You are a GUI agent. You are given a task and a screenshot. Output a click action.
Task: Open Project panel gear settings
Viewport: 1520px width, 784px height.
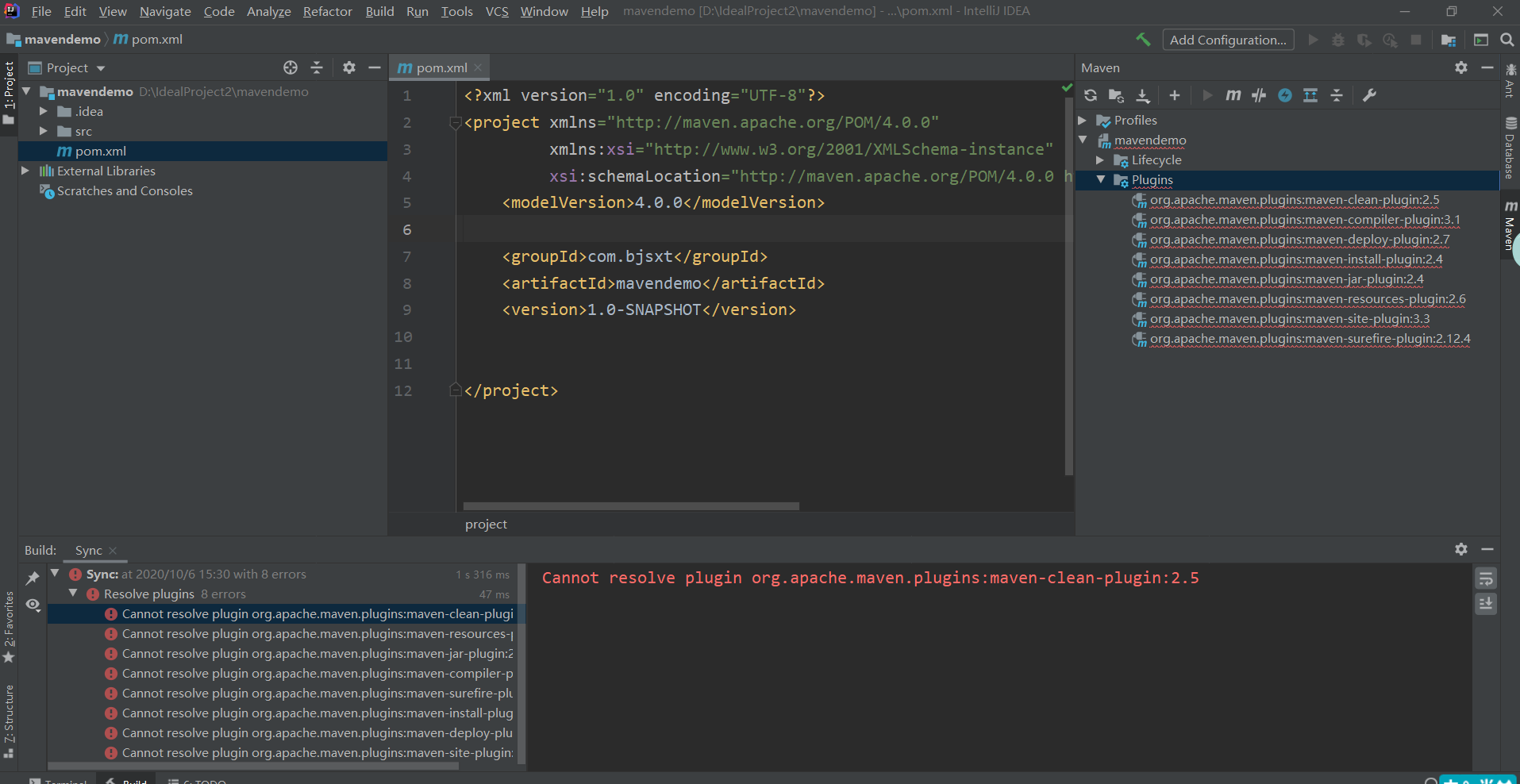coord(349,67)
